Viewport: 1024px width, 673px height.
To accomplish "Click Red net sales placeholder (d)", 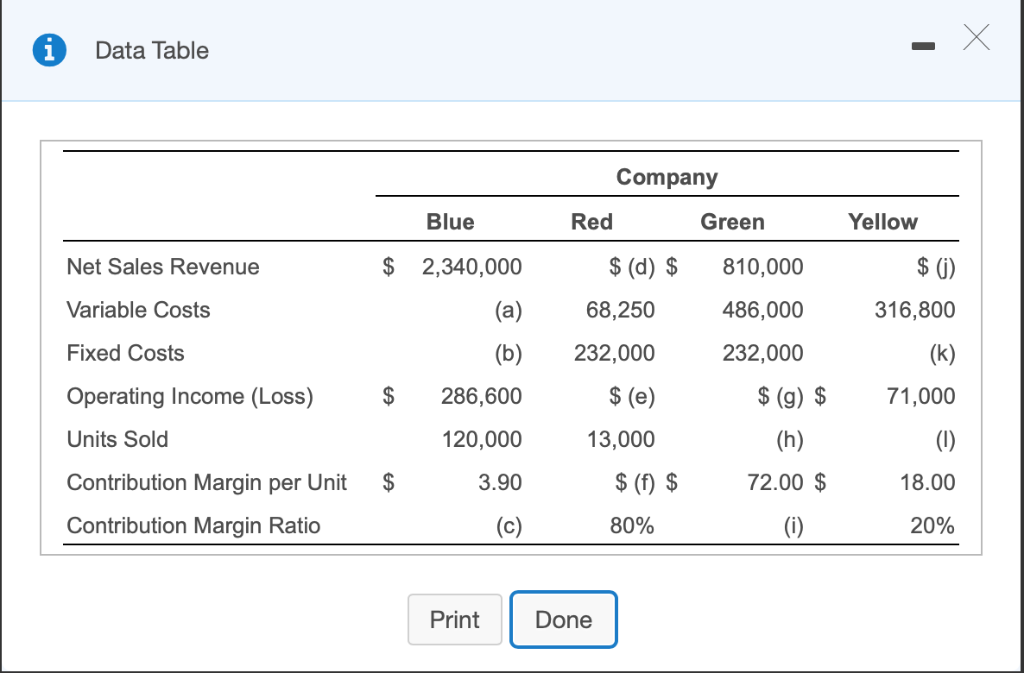I will pos(632,266).
